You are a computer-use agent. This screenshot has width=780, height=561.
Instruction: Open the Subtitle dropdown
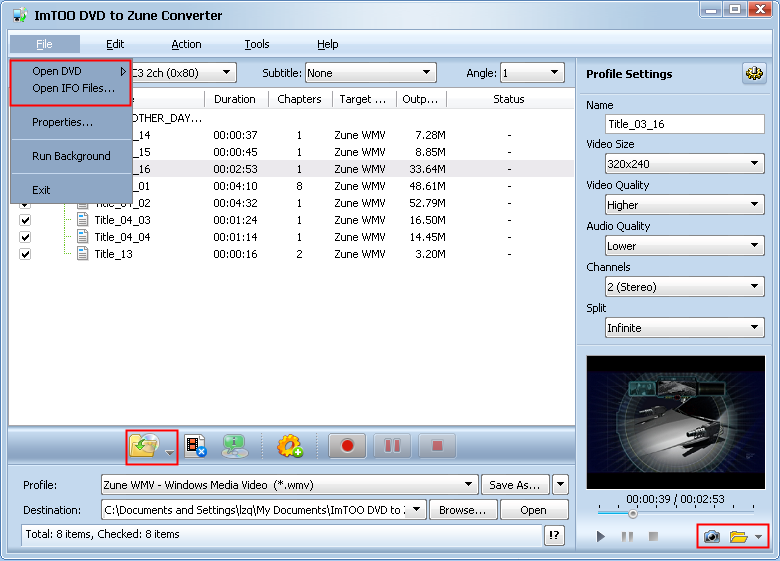371,73
